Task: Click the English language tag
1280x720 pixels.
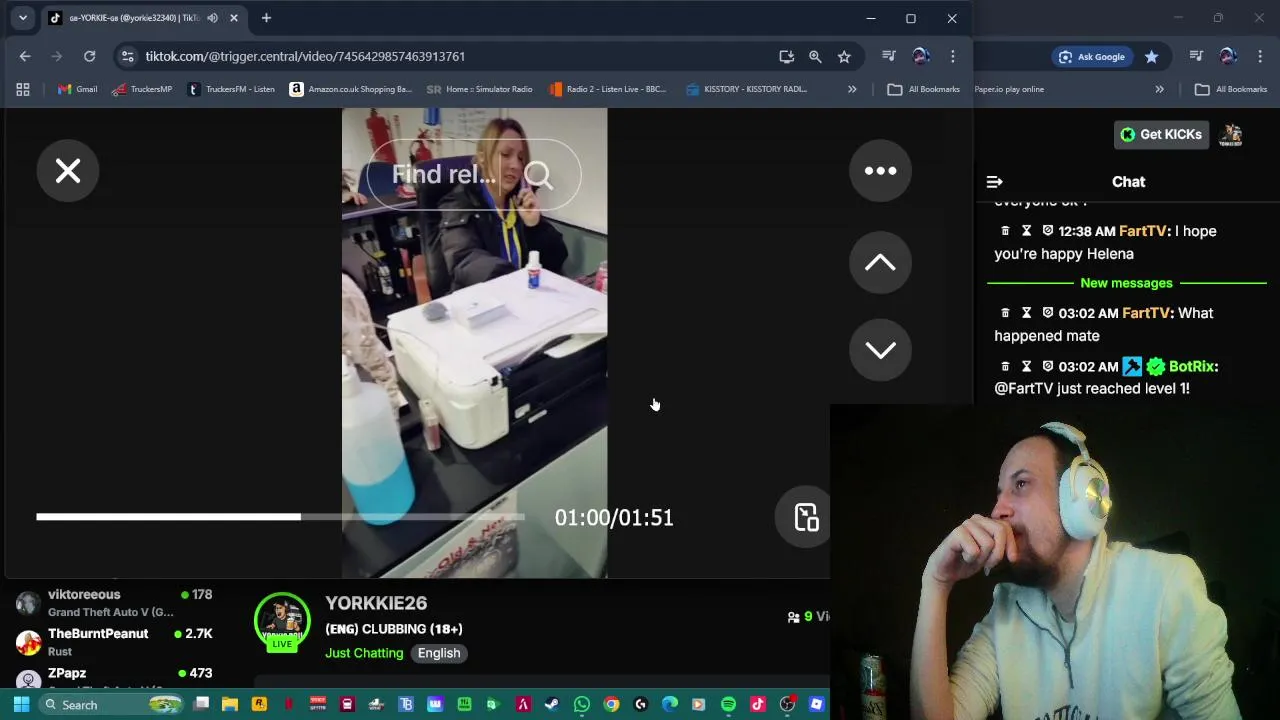Action: click(x=439, y=653)
